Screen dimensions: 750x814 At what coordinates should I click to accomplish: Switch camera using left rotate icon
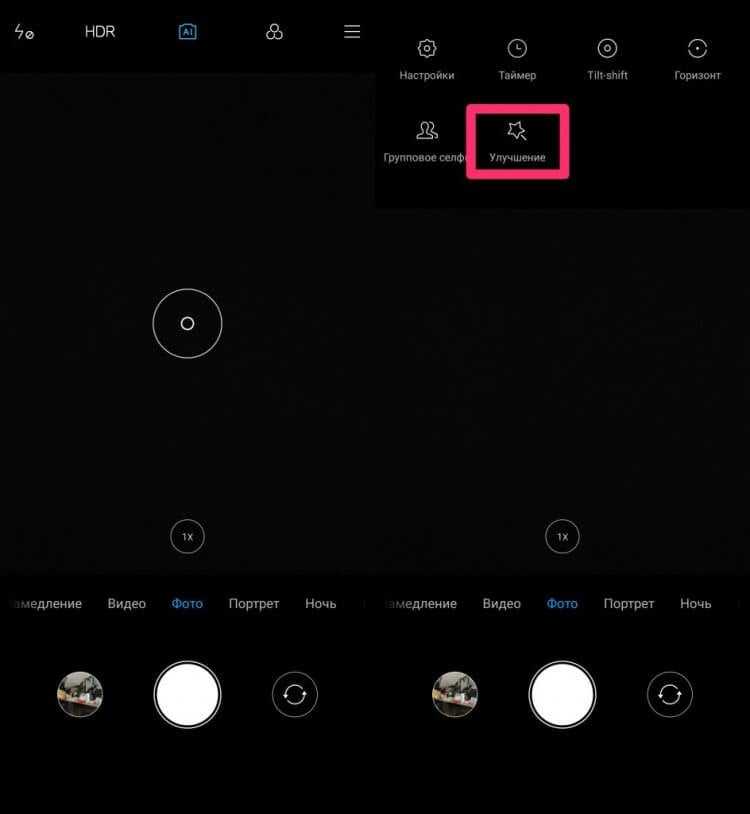point(295,695)
